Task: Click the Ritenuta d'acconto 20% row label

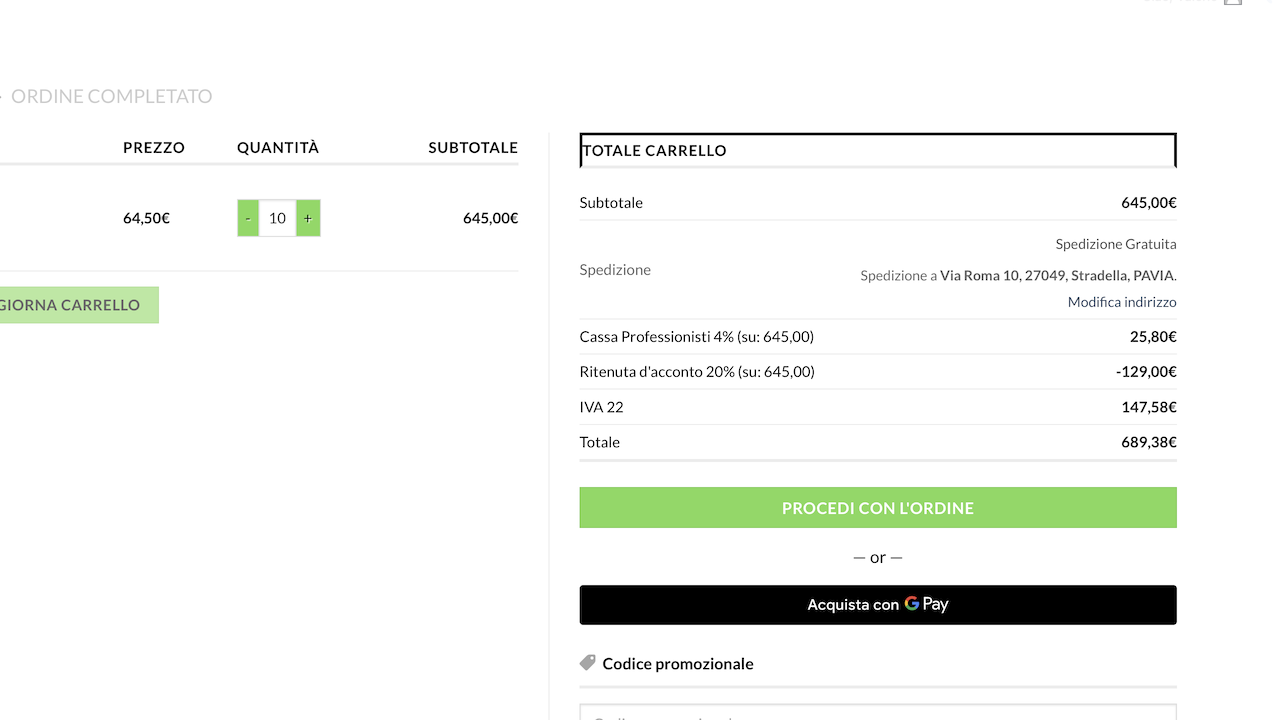Action: [x=697, y=372]
